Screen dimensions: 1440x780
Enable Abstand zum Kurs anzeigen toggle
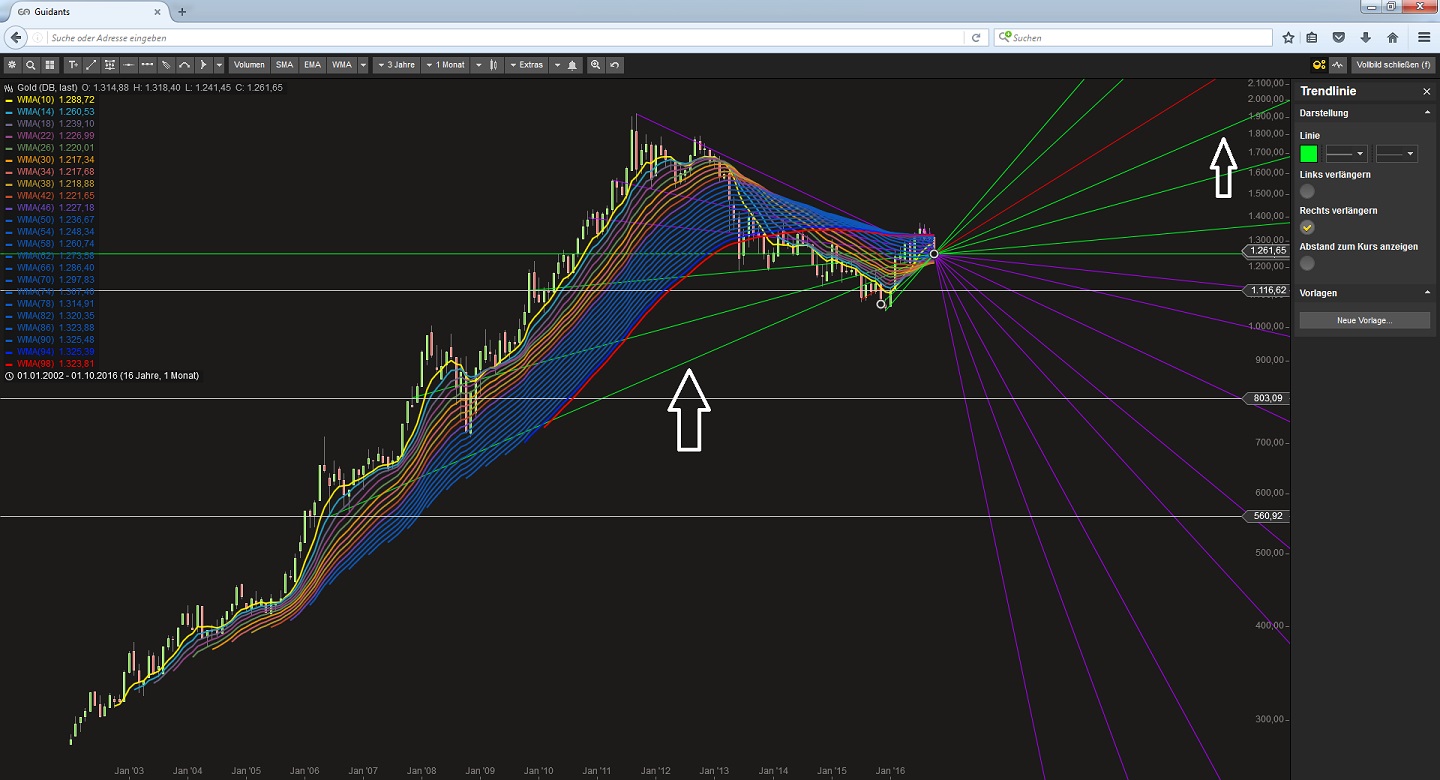[1307, 263]
